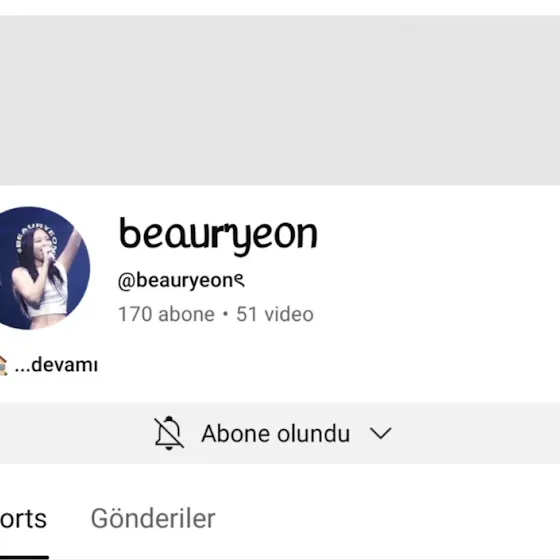
Task: Click the @beauryeon channel handle
Action: (175, 281)
